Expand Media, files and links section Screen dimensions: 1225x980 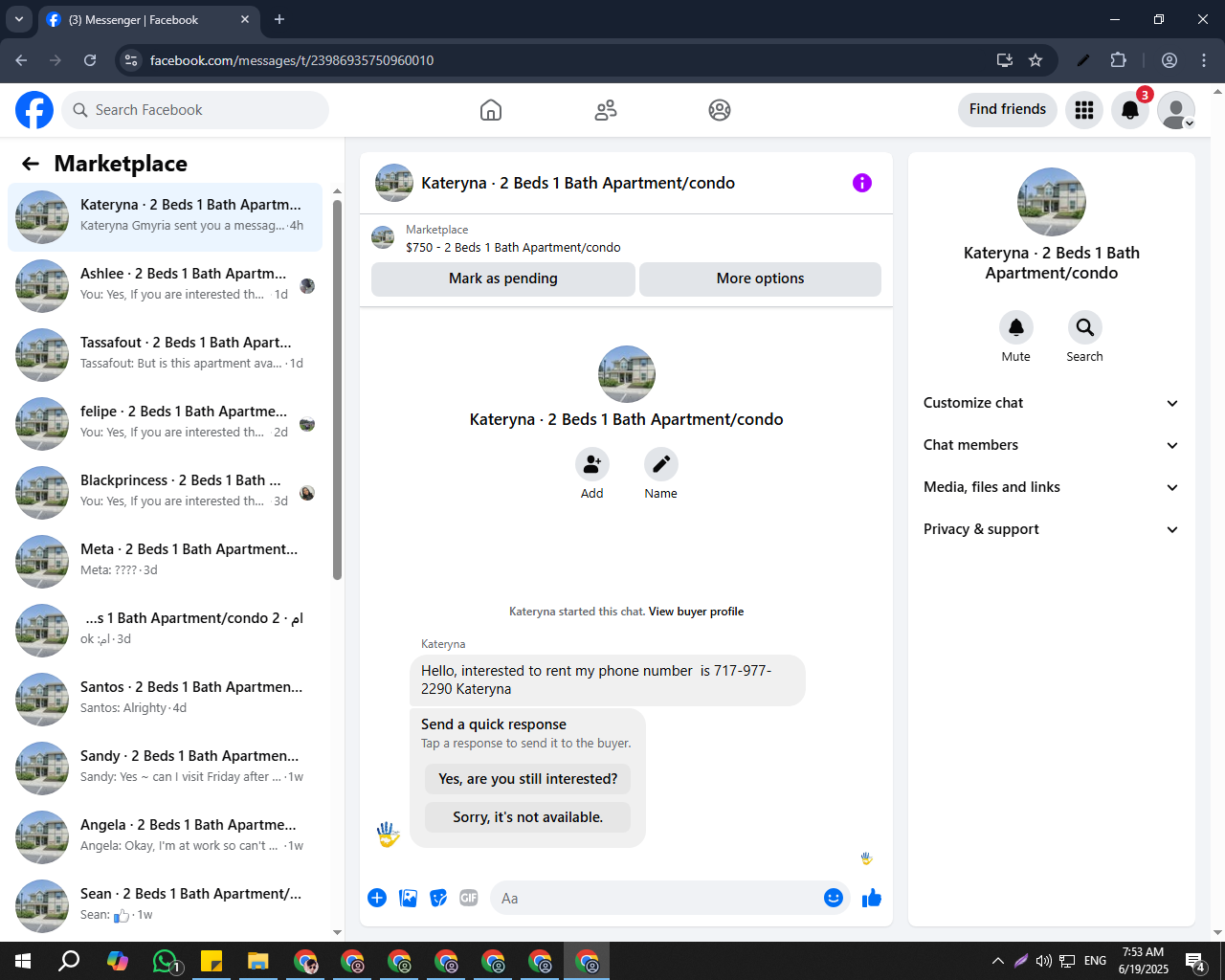1052,487
